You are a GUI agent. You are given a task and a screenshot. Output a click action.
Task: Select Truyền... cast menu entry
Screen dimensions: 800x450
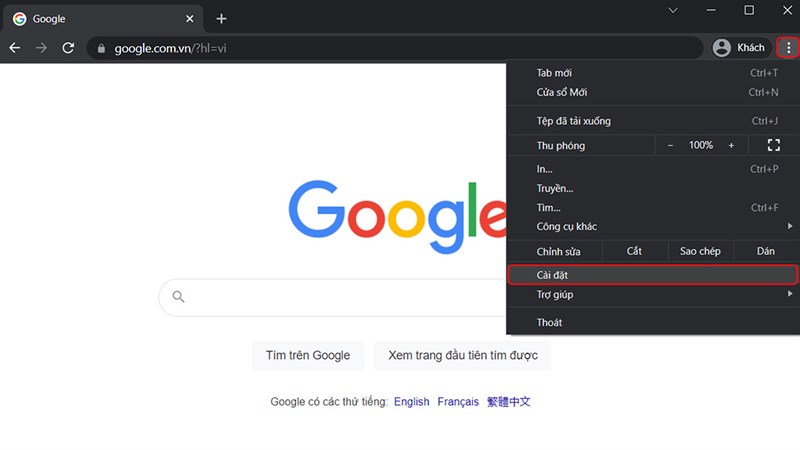tap(653, 188)
